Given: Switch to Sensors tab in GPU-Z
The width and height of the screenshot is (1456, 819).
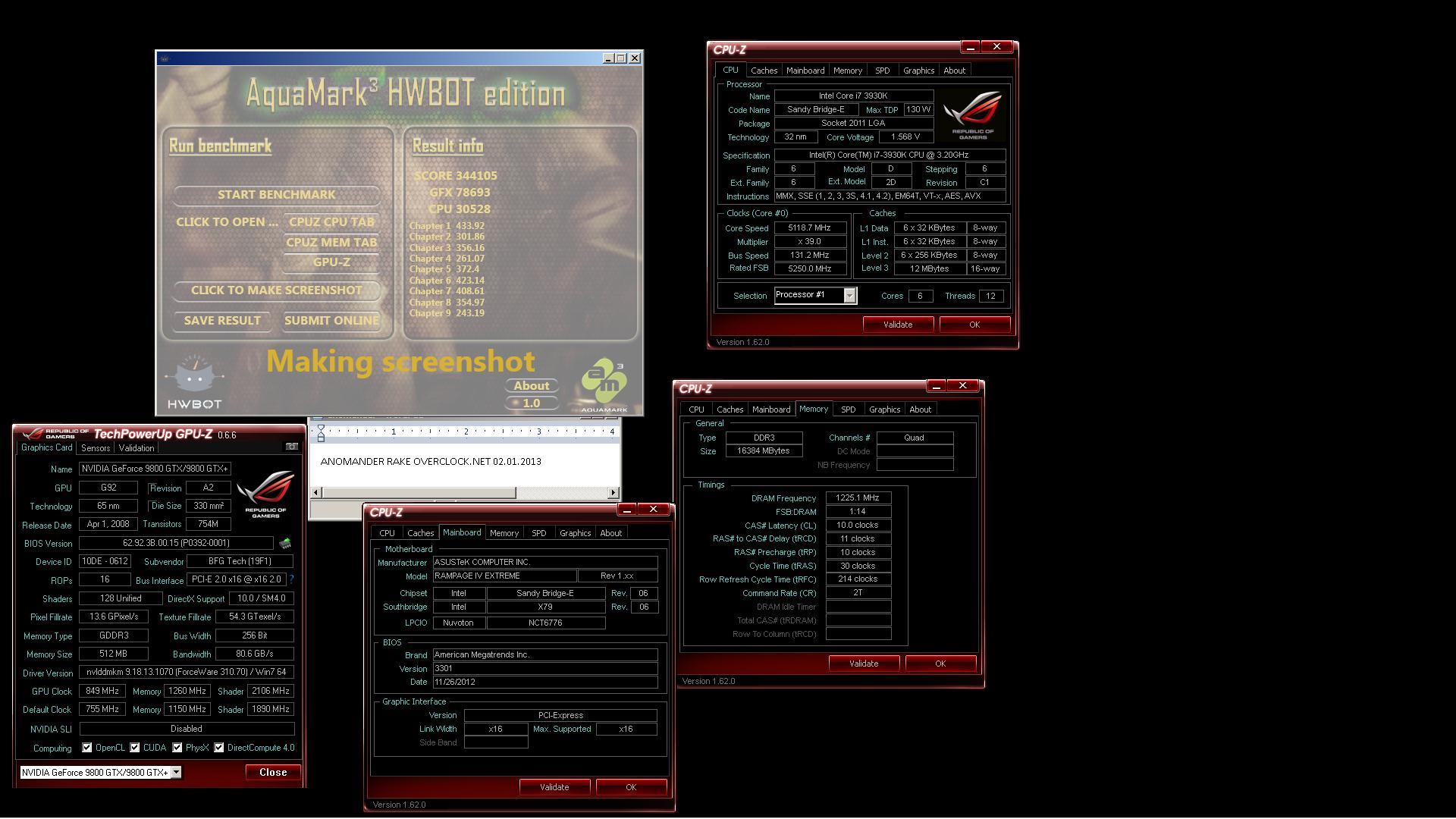Looking at the screenshot, I should [96, 448].
